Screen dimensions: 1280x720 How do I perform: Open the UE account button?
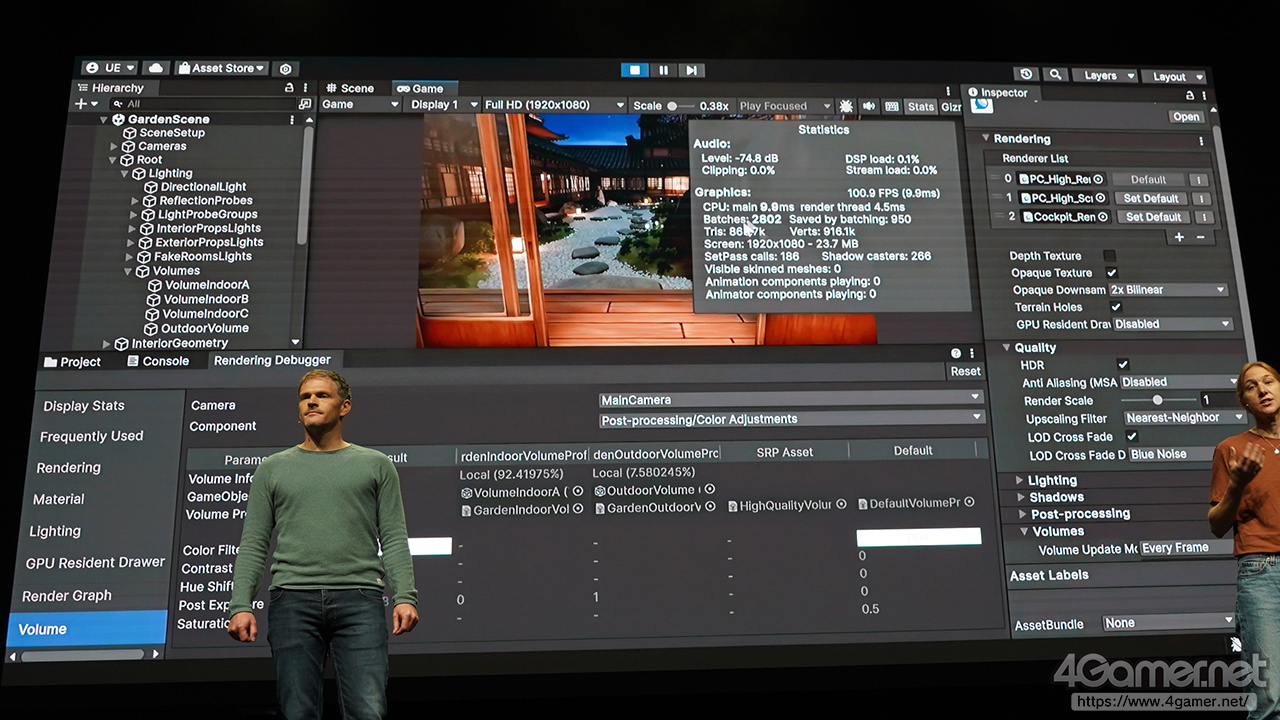109,68
